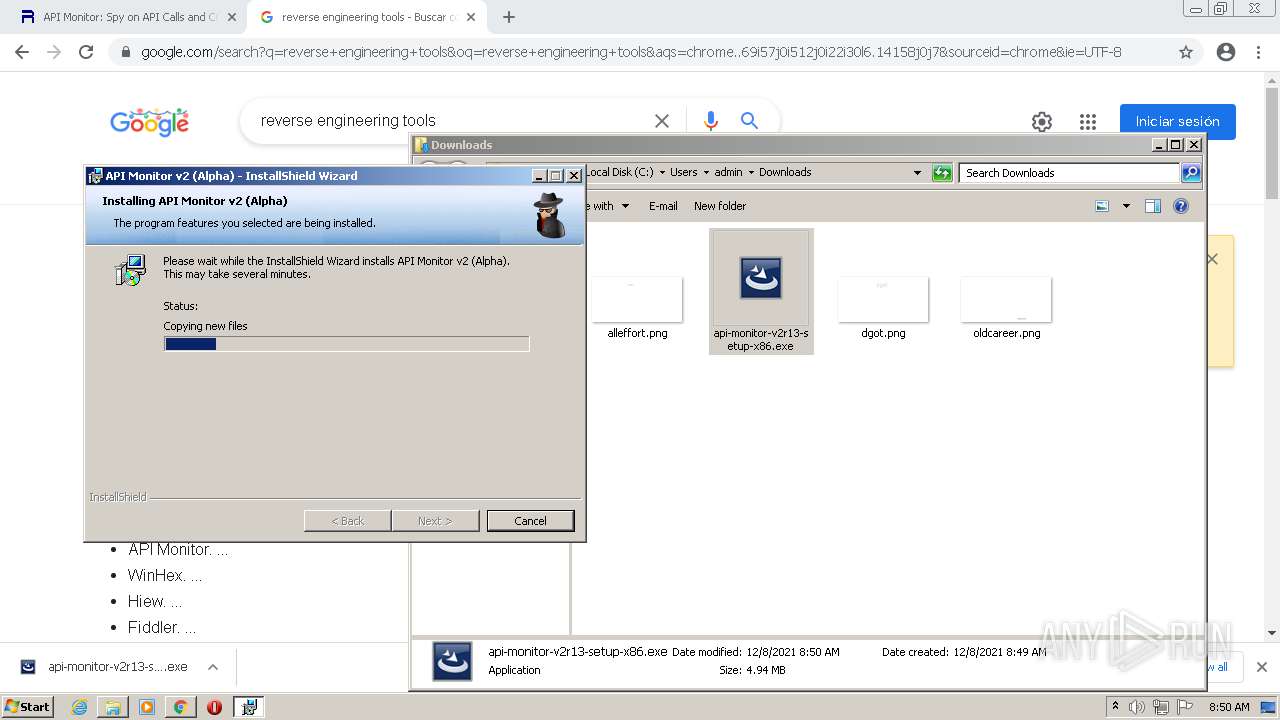Click Iniciar sesión button

[x=1177, y=122]
